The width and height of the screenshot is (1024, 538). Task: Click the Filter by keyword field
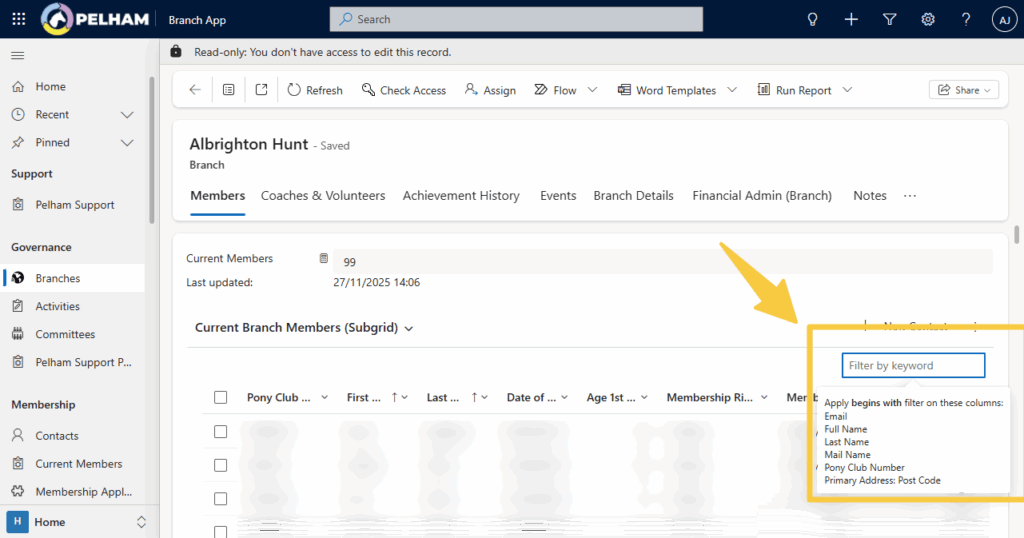tap(912, 366)
